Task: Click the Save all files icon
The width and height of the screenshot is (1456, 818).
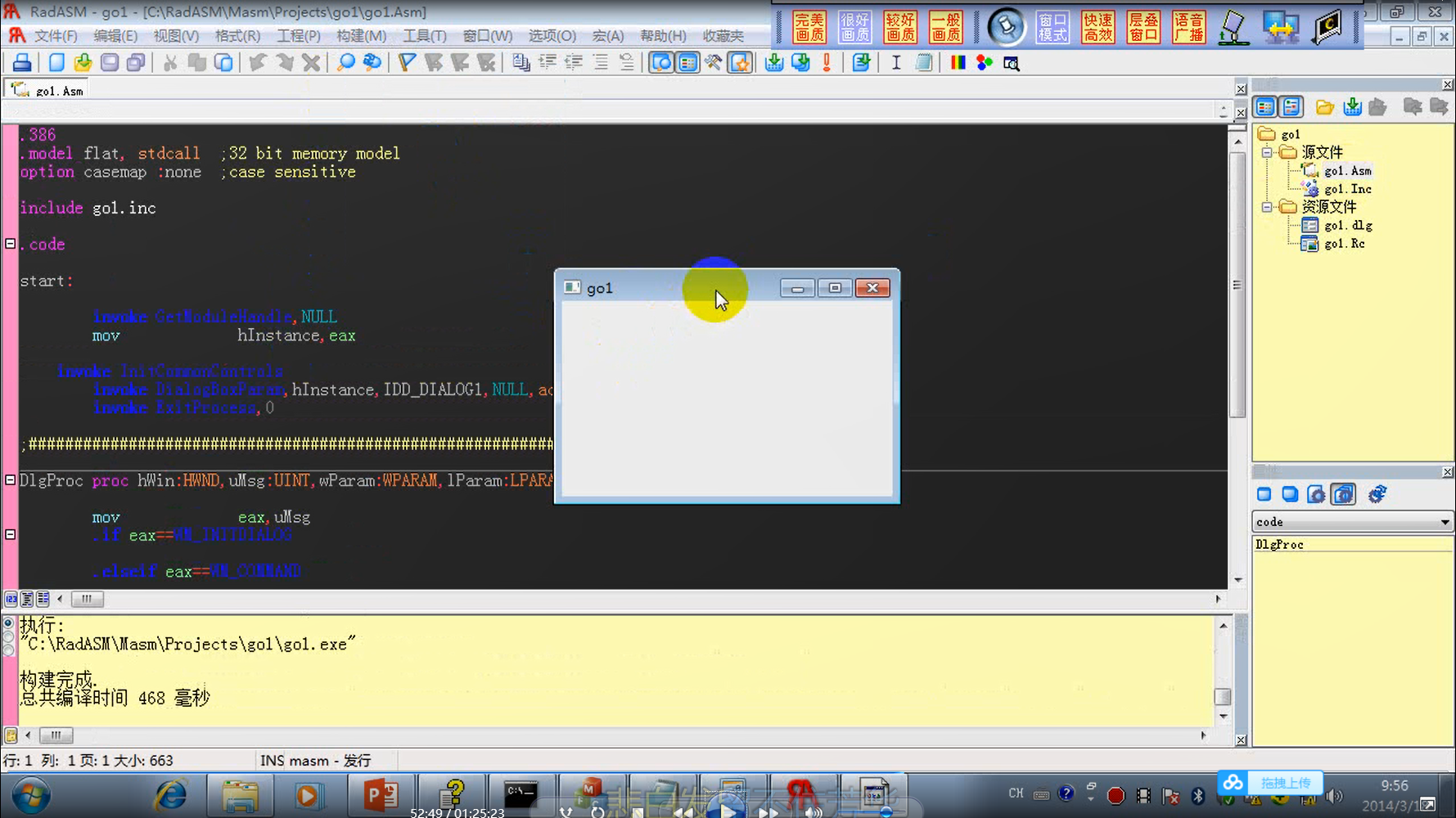Action: pos(136,63)
